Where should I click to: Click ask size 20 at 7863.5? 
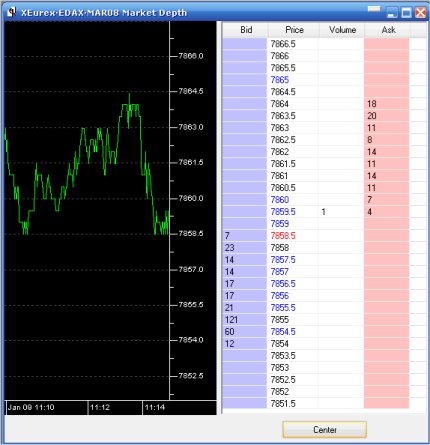pyautogui.click(x=386, y=116)
